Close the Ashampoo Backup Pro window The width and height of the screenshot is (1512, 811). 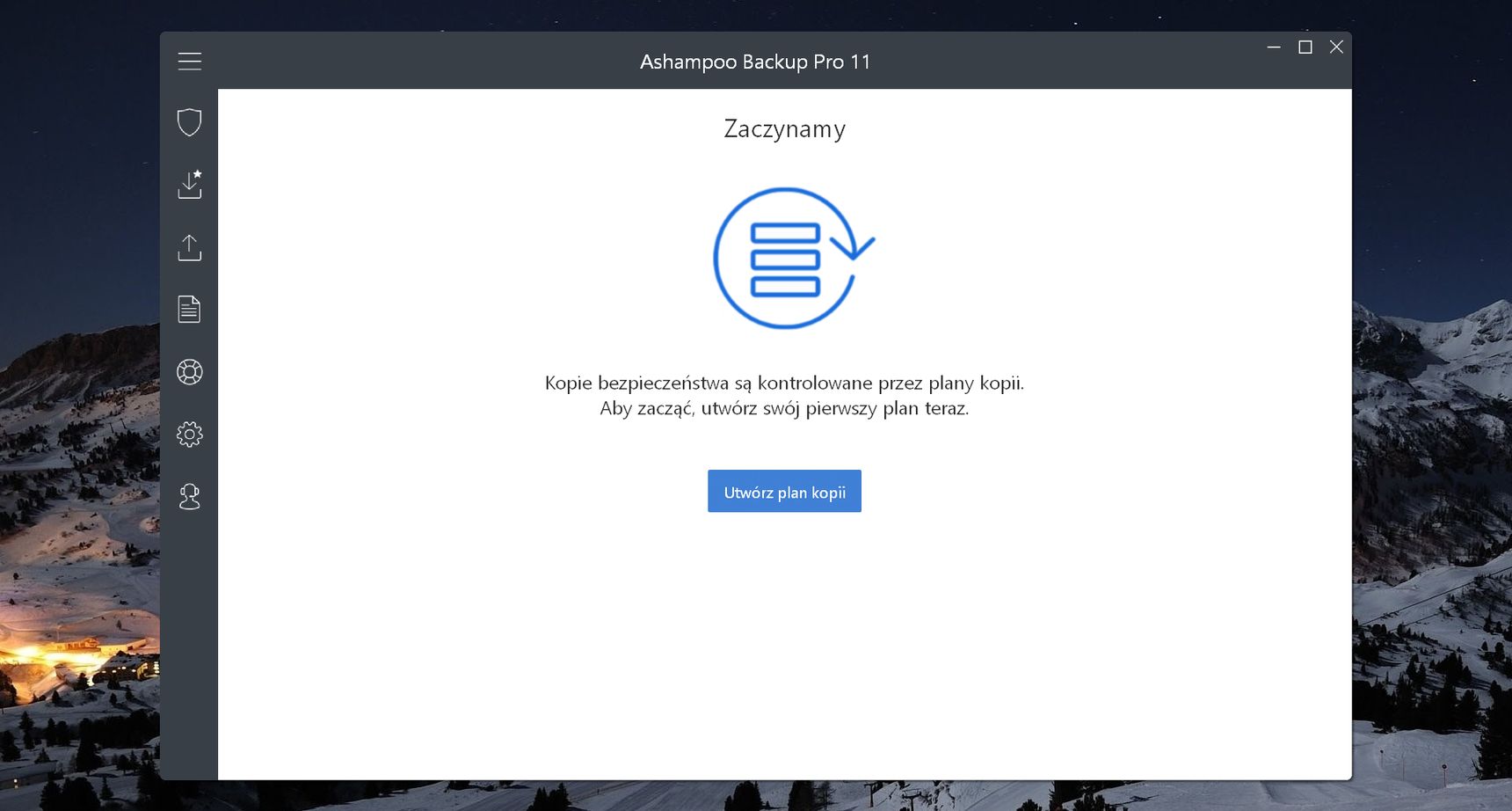1336,47
